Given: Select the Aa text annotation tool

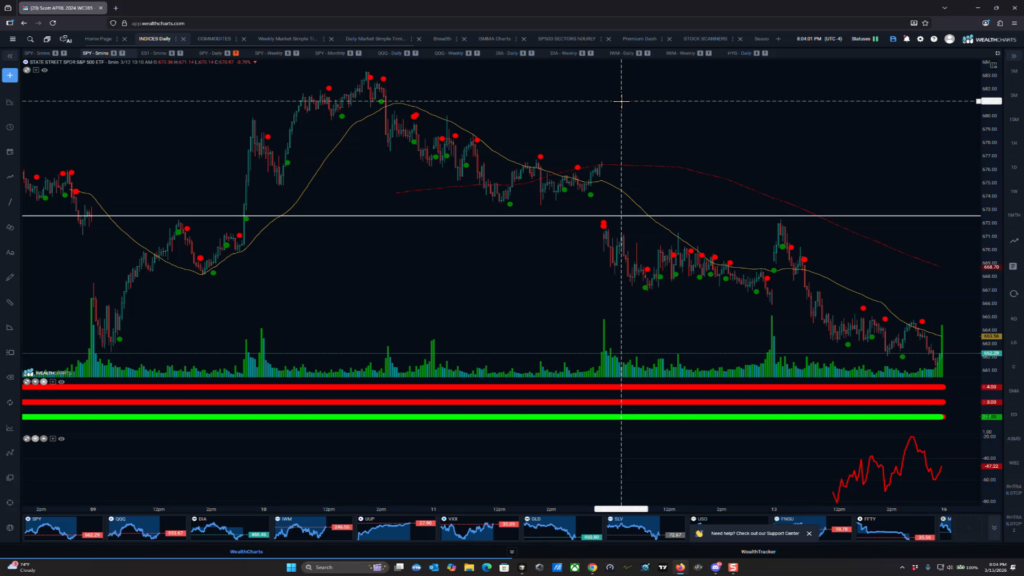Looking at the screenshot, I should (x=10, y=251).
